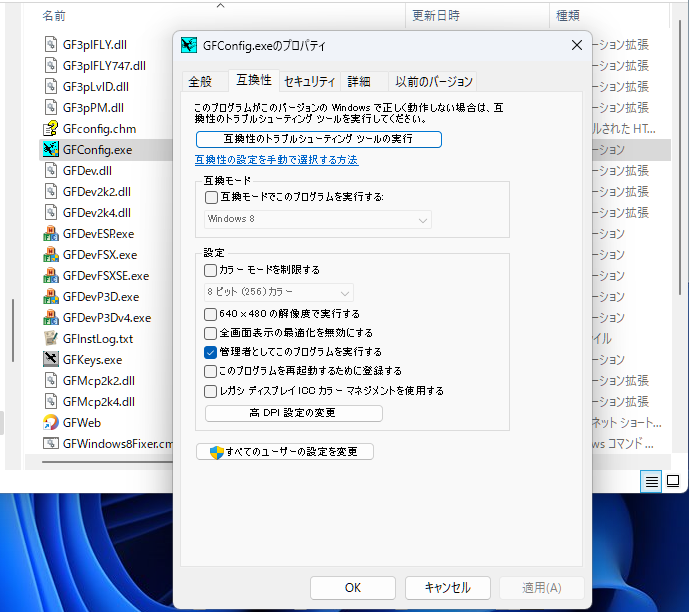Select GFKeys.exe file name

point(92,360)
